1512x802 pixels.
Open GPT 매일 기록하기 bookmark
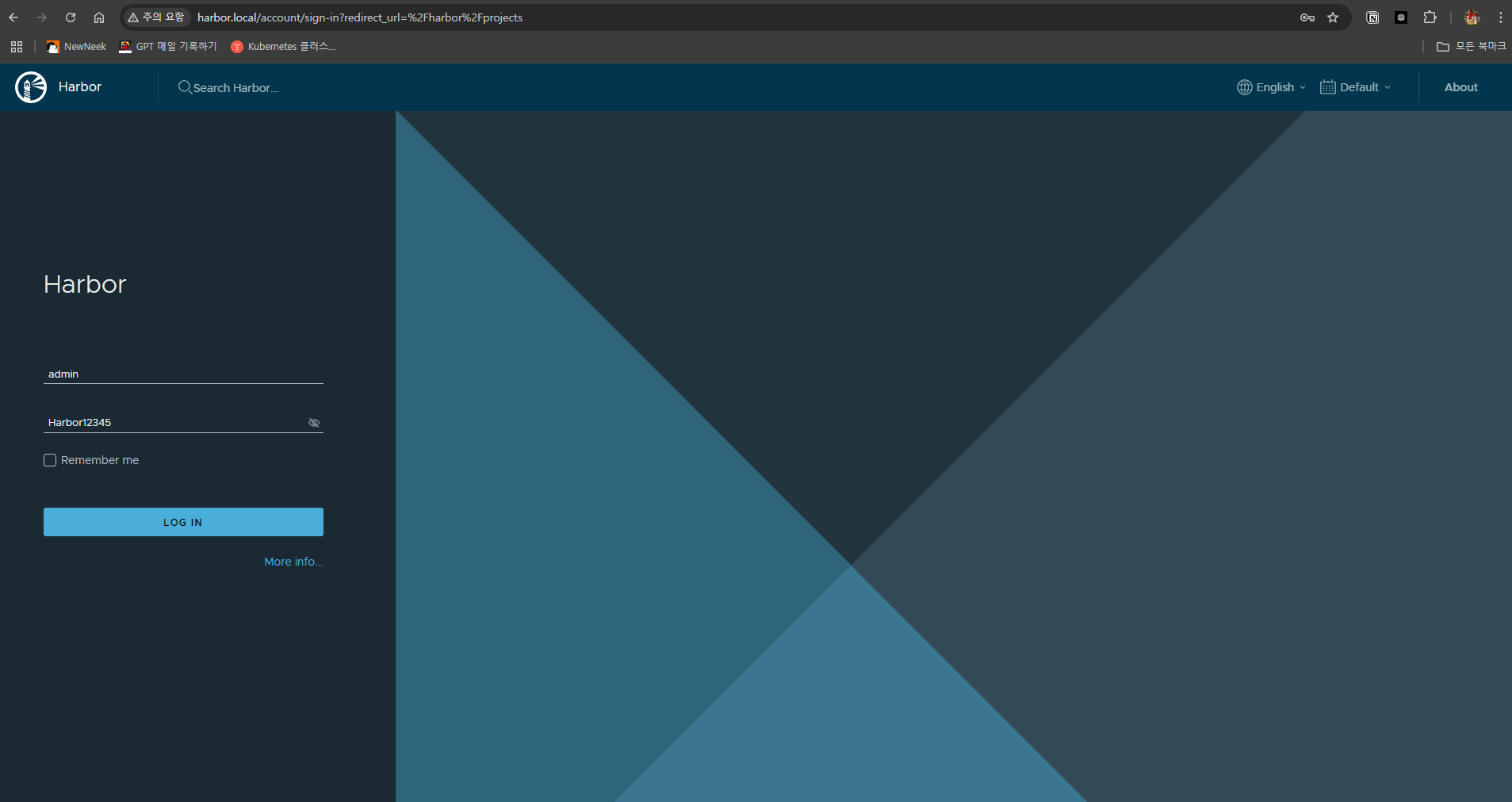(168, 47)
